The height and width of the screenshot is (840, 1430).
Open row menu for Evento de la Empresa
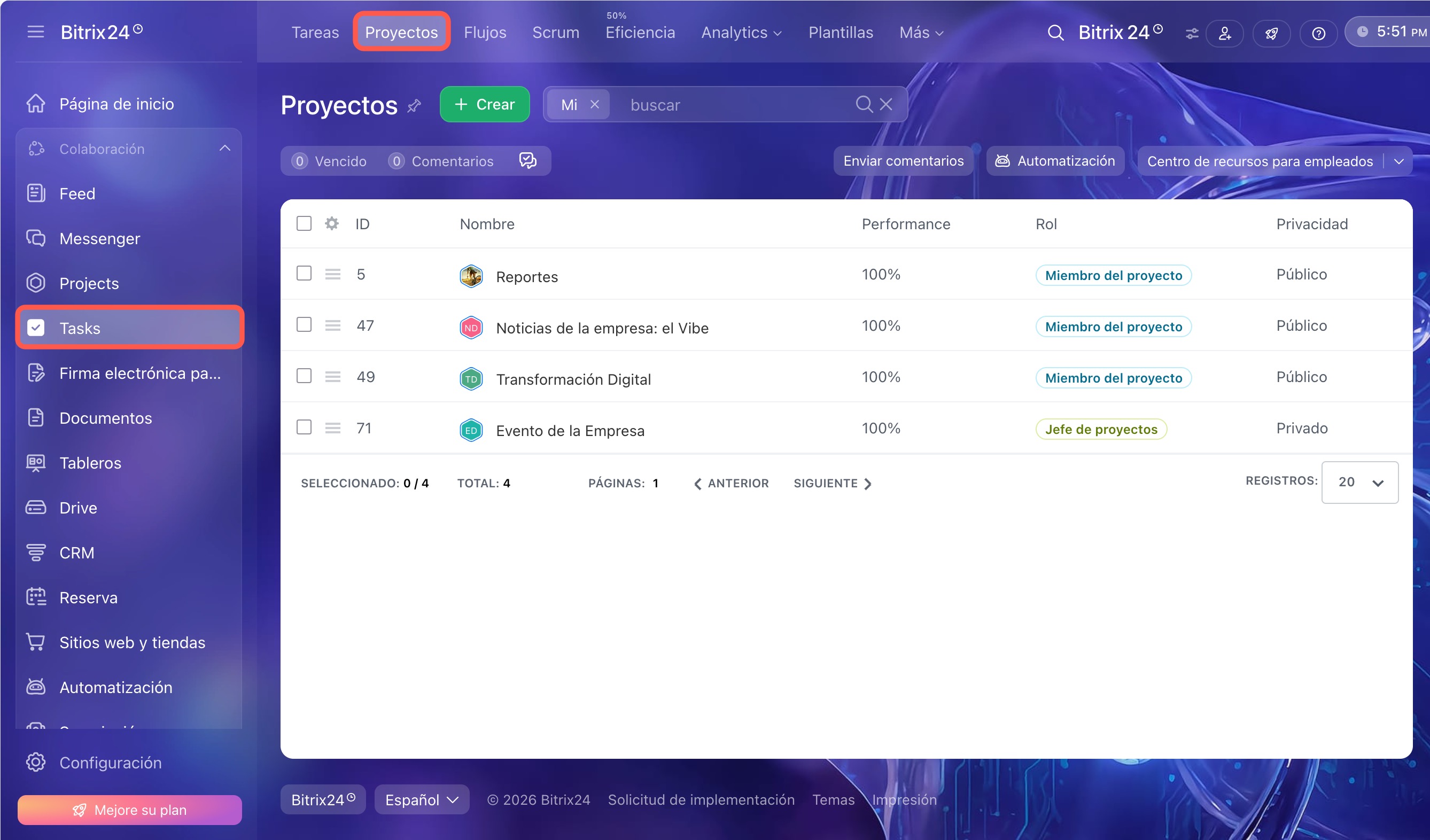(332, 428)
